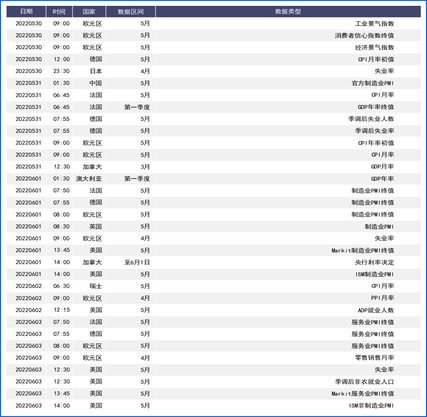This screenshot has height=417, width=427.
Task: Click the 季调后非农就业人口 entry
Action: 364,382
